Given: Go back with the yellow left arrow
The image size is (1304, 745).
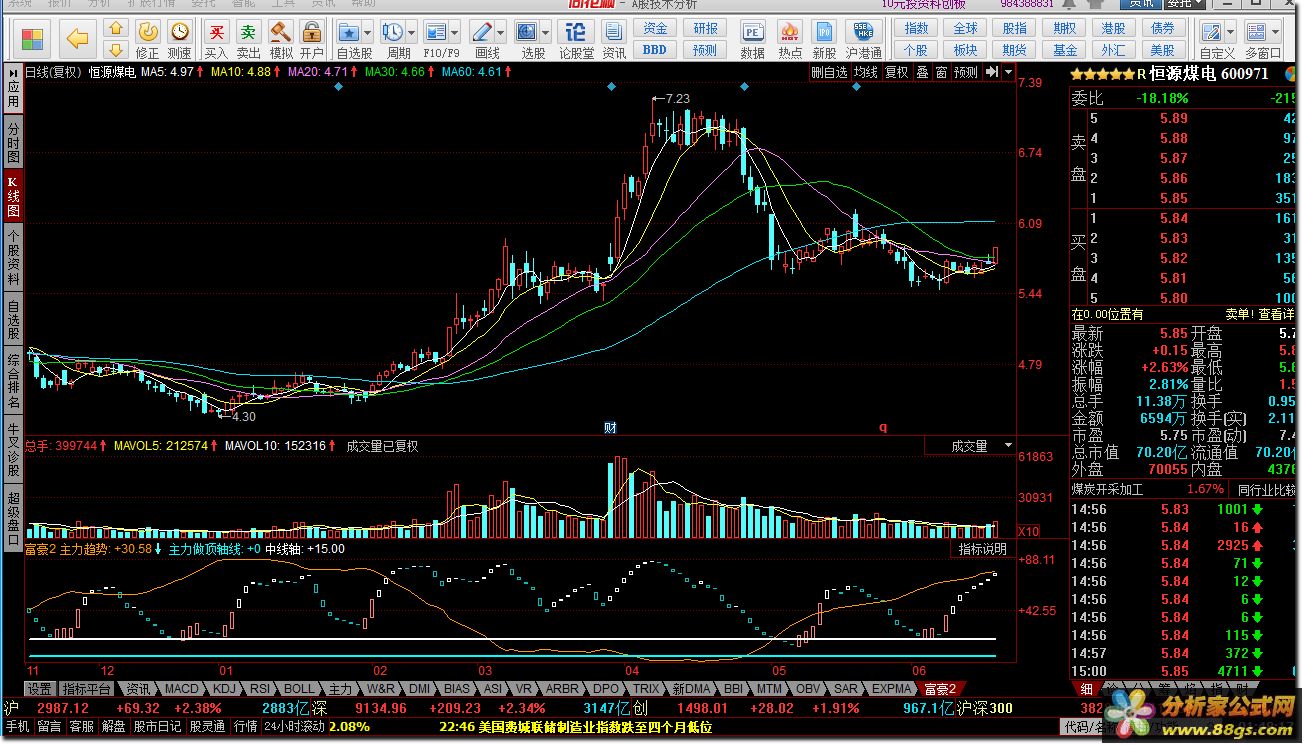Looking at the screenshot, I should (77, 40).
